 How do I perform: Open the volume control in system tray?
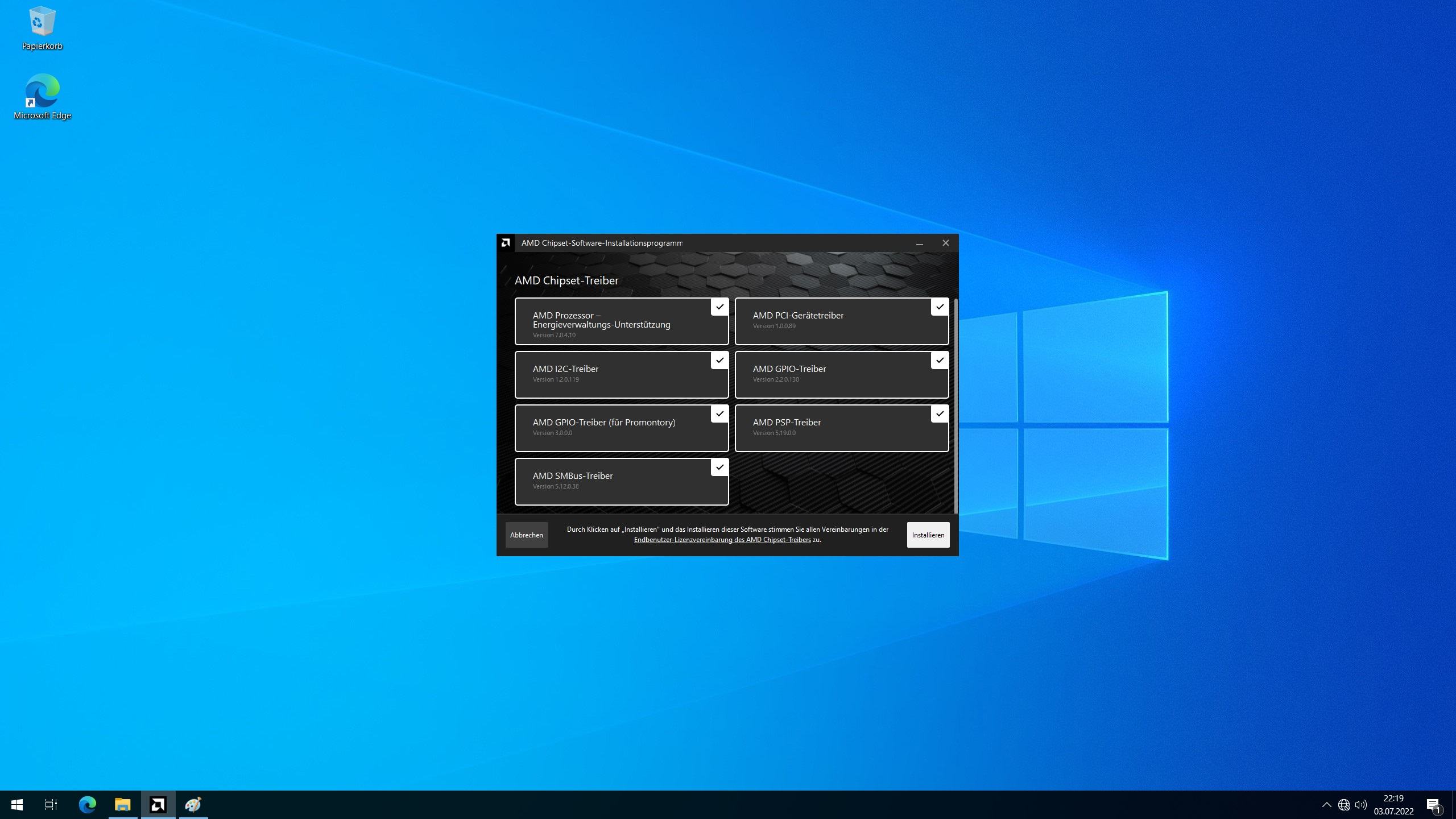click(1360, 804)
